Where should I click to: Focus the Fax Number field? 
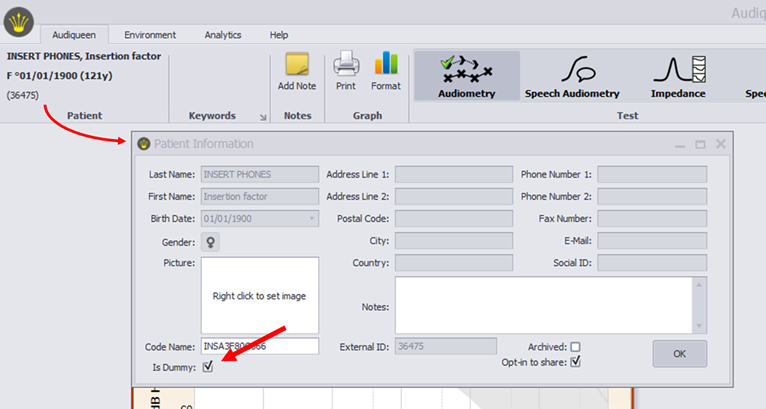coord(652,218)
